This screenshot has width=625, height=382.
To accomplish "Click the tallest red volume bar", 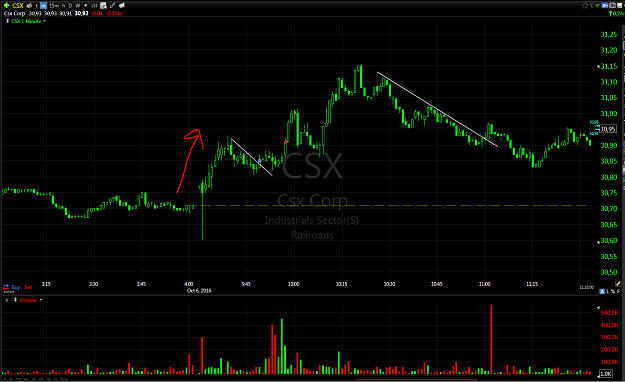I will coord(491,339).
